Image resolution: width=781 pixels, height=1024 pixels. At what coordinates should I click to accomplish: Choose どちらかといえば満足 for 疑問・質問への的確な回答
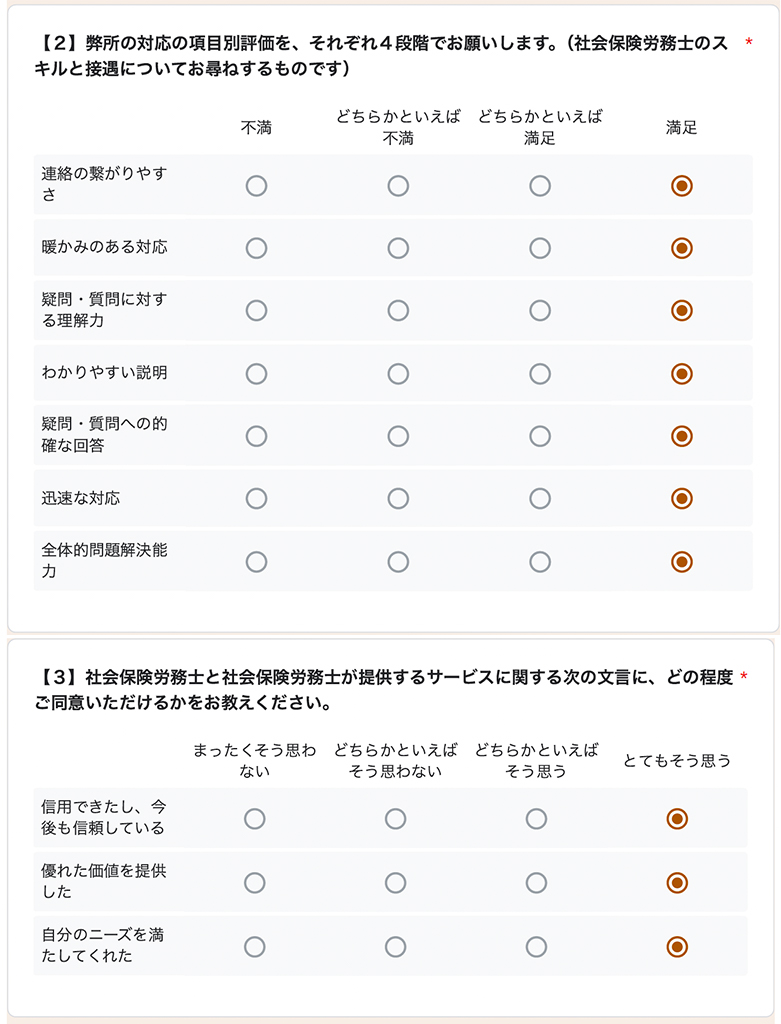tap(540, 436)
